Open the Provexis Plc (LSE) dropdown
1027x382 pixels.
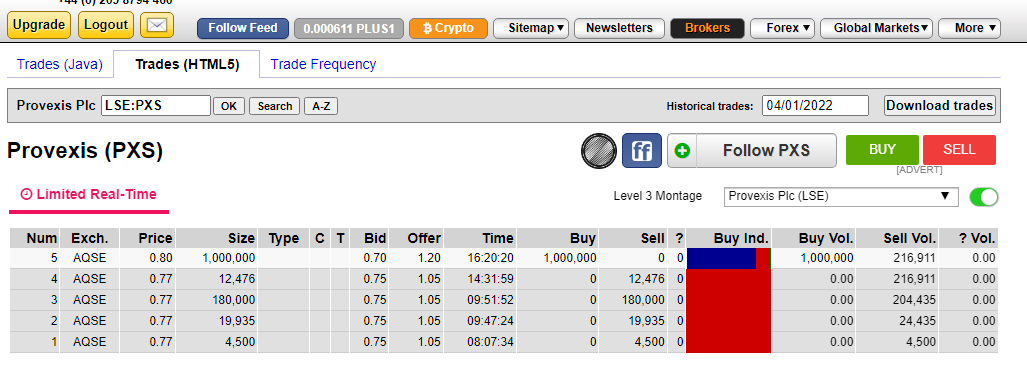841,196
